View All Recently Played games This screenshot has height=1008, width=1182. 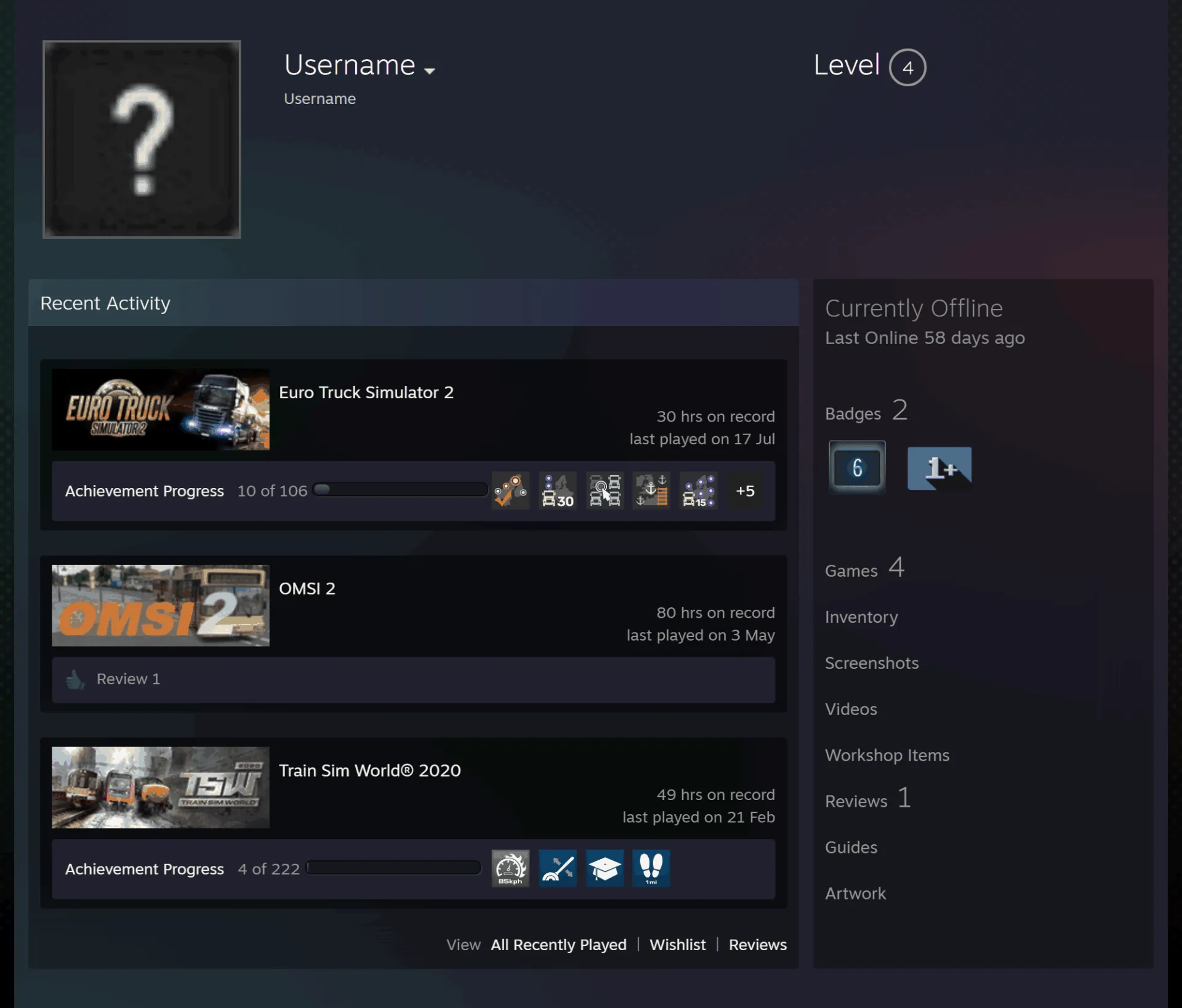pos(558,945)
